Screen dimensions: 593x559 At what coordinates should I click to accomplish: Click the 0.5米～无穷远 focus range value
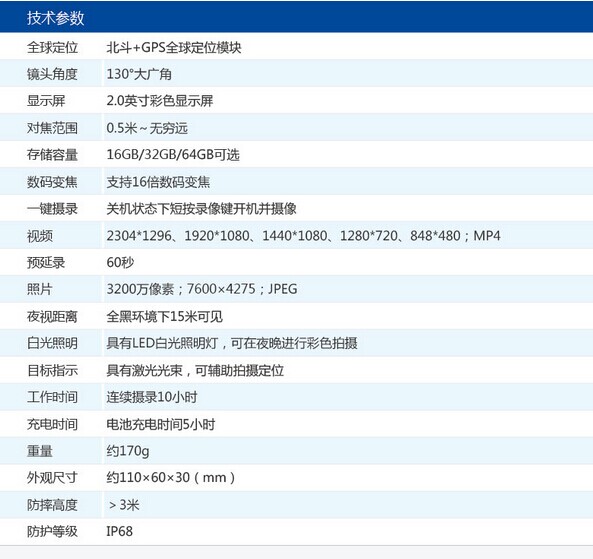(147, 128)
